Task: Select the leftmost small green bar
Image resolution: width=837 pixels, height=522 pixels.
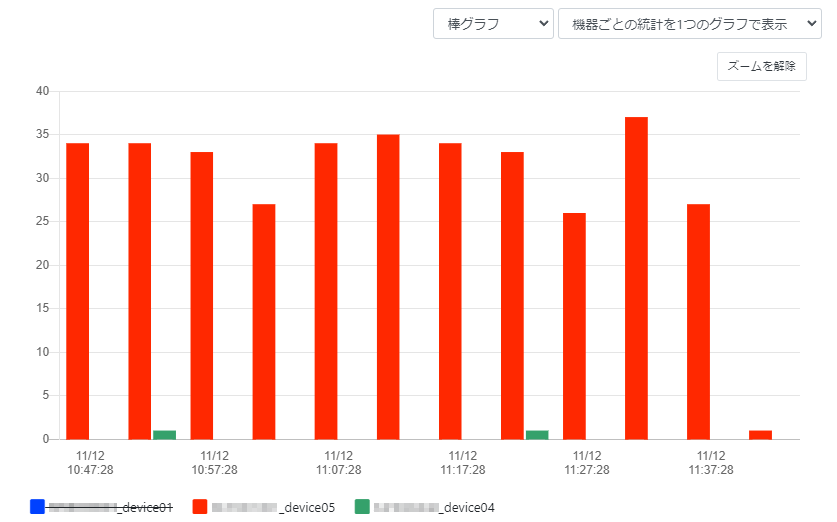Action: 165,435
